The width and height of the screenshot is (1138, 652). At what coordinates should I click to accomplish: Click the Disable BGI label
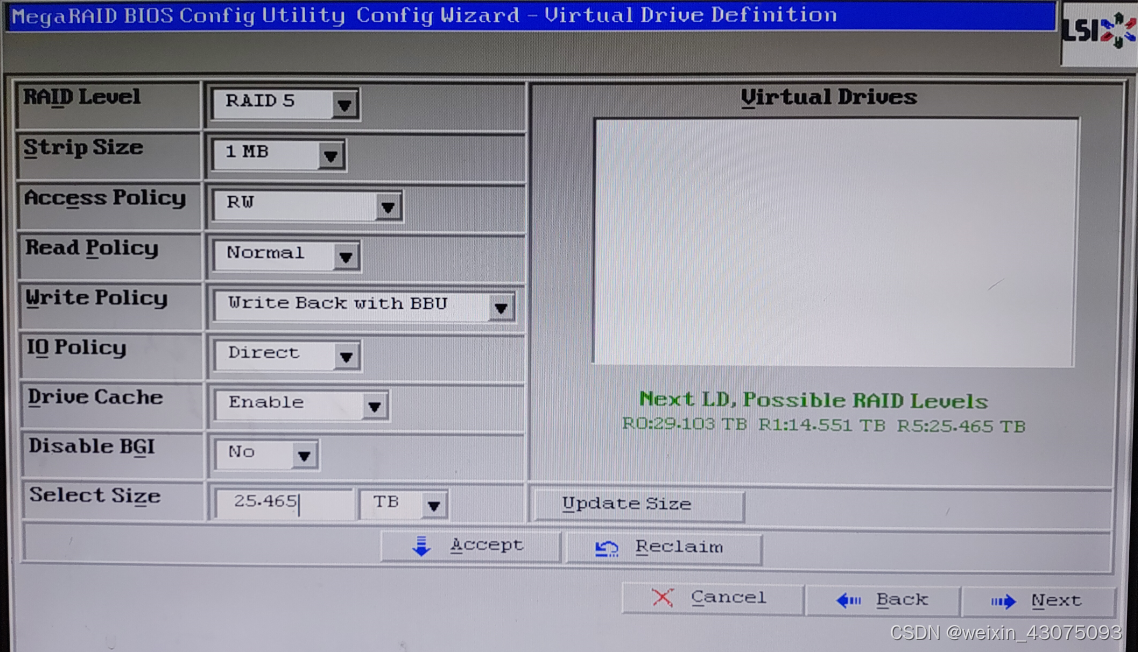point(92,447)
